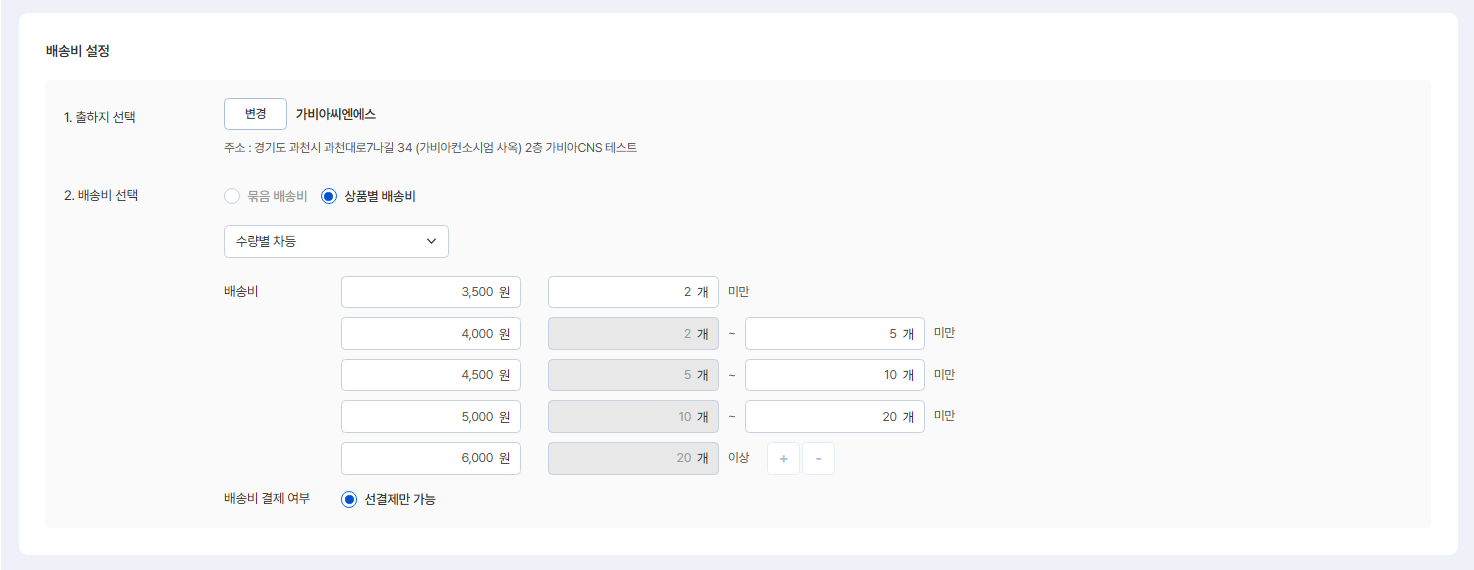Add a shipping tier with plus button

[783, 459]
